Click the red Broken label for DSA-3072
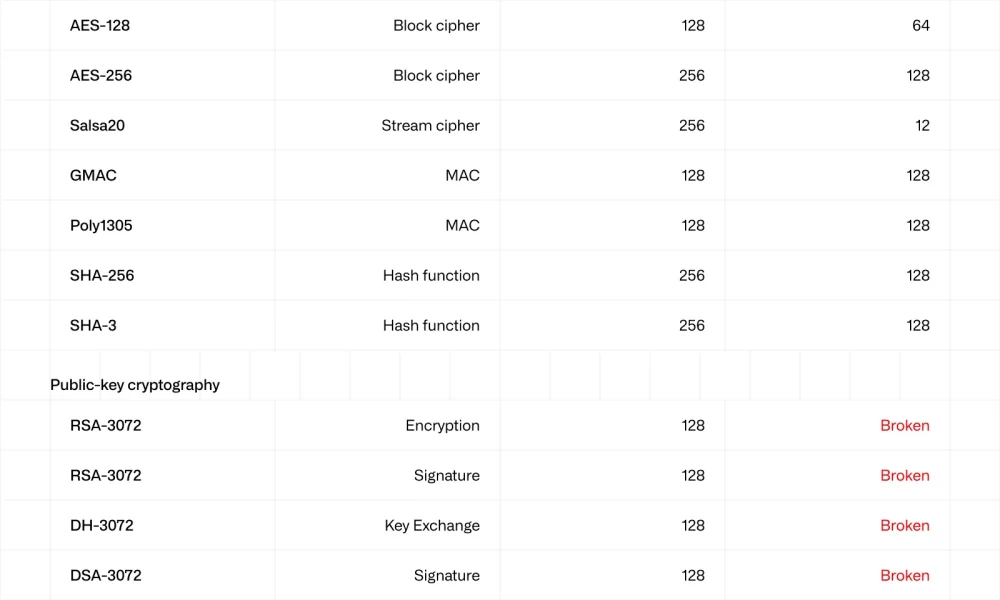Viewport: 1000px width, 600px height. pyautogui.click(x=904, y=576)
